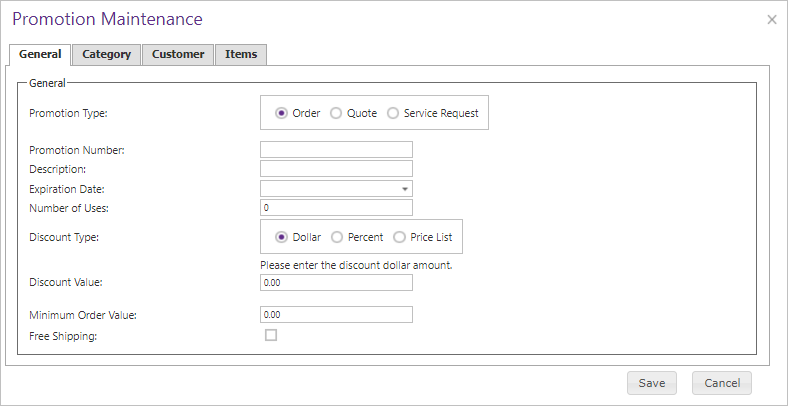Click the Promotion Number input field
The height and width of the screenshot is (406, 788).
click(x=336, y=150)
